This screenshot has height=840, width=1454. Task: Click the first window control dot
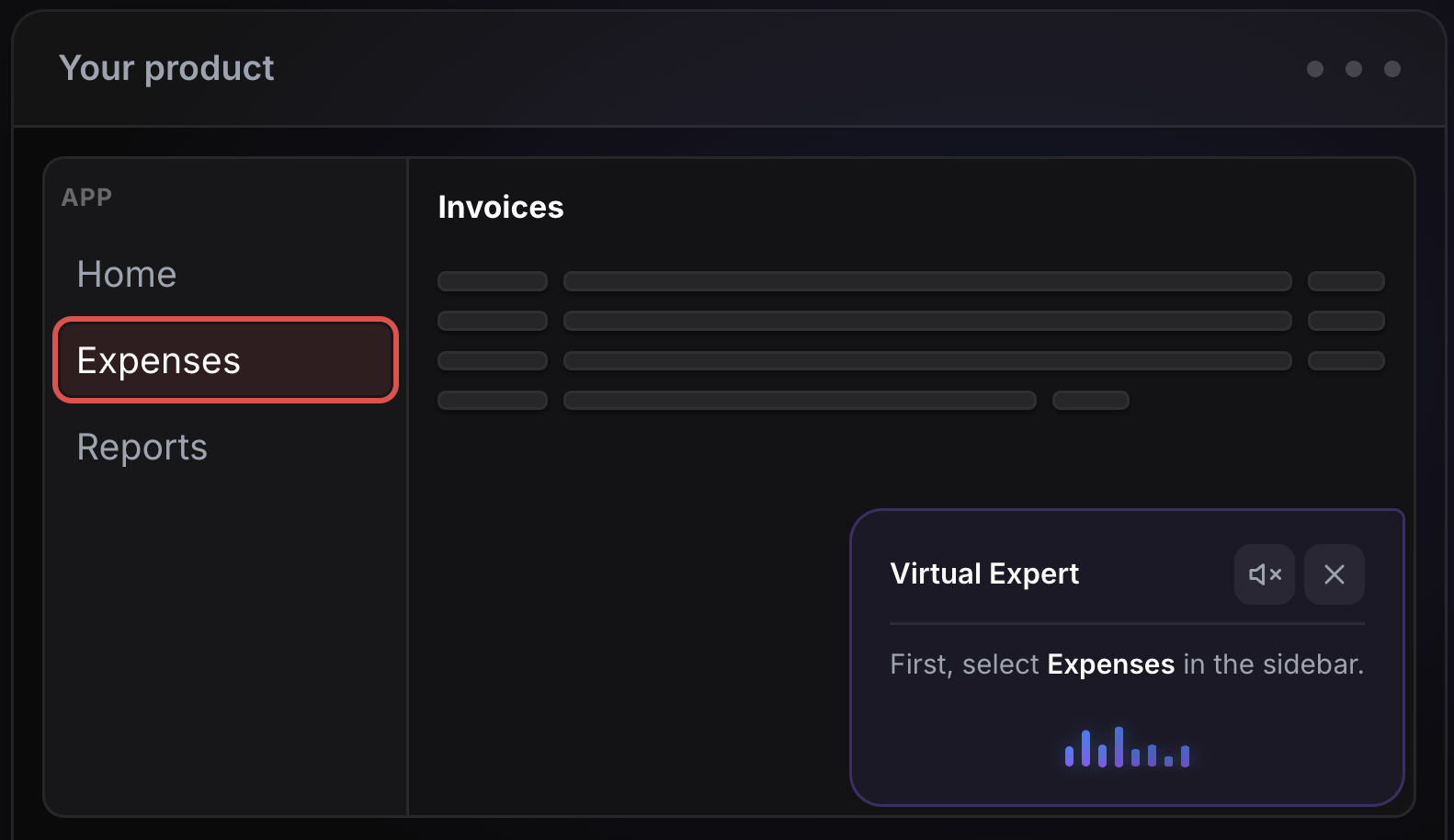(x=1314, y=69)
